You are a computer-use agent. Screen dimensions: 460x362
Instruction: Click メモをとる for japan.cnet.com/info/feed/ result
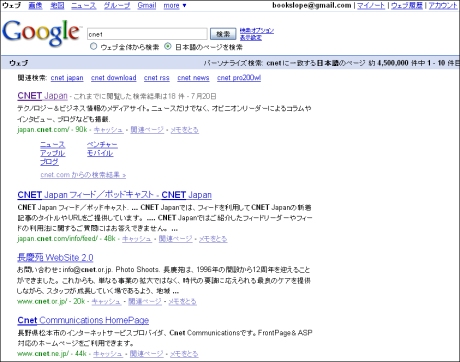click(x=213, y=239)
